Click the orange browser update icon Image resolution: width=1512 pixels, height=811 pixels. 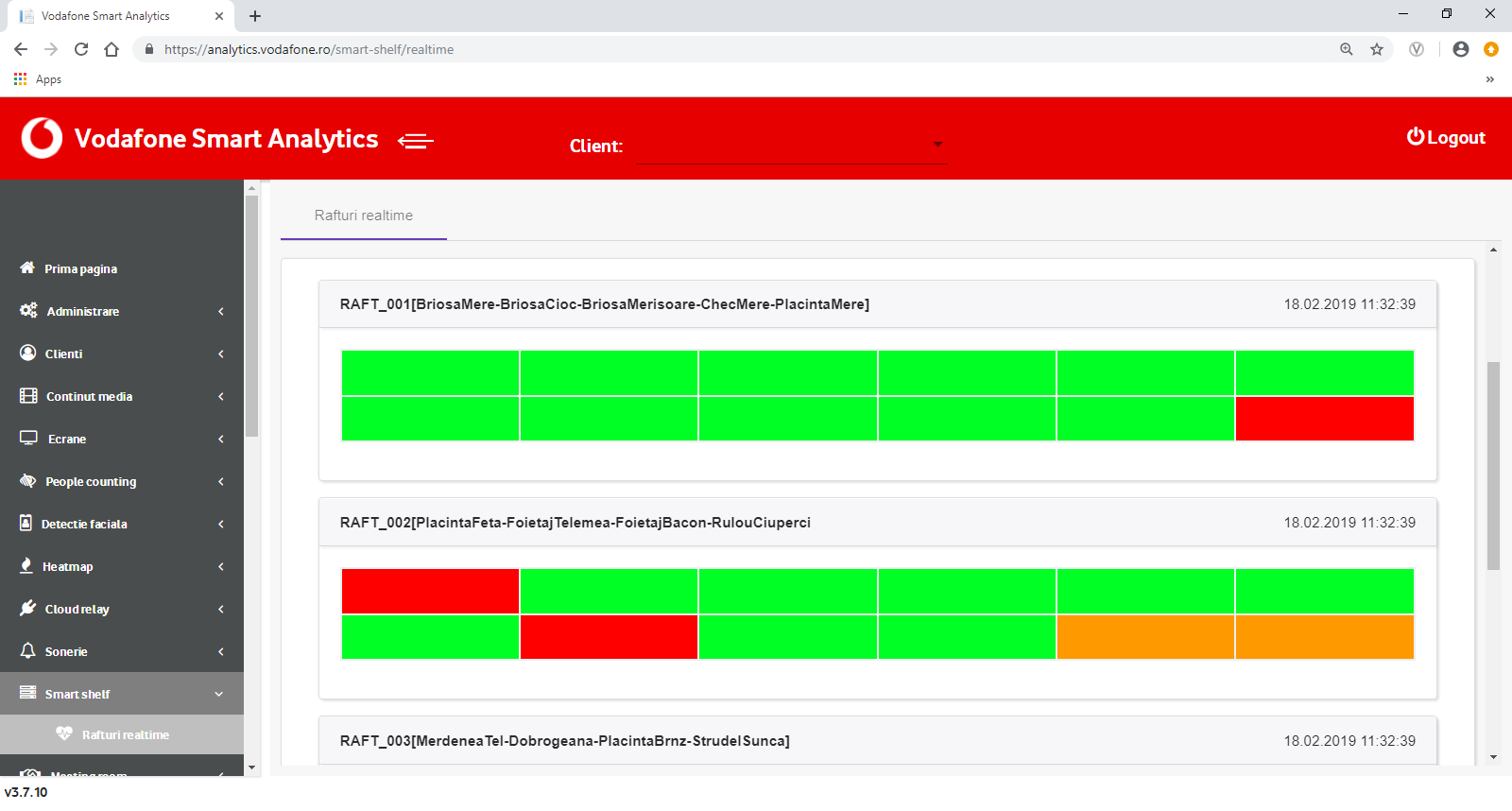coord(1491,49)
